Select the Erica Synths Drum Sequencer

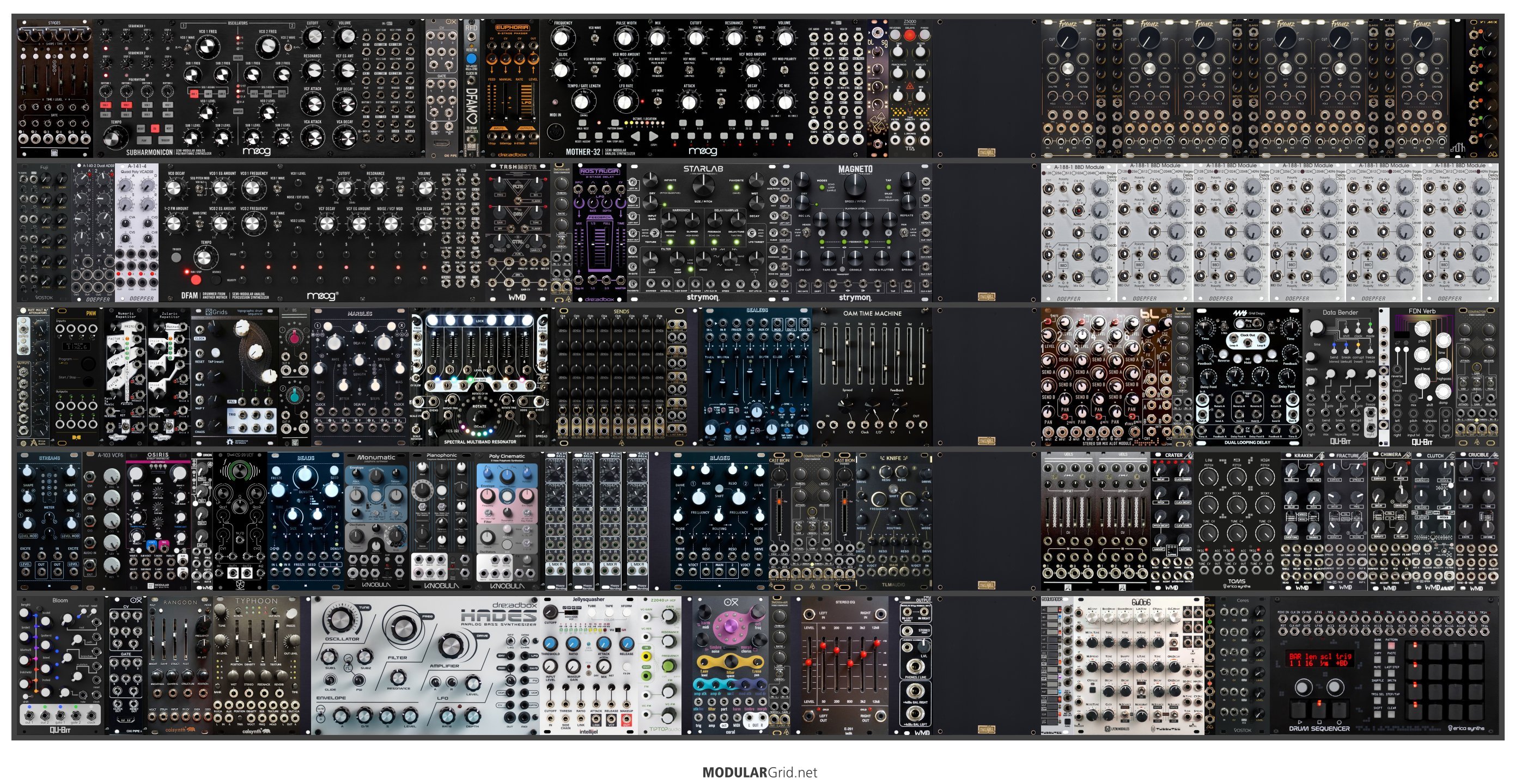(x=1385, y=665)
